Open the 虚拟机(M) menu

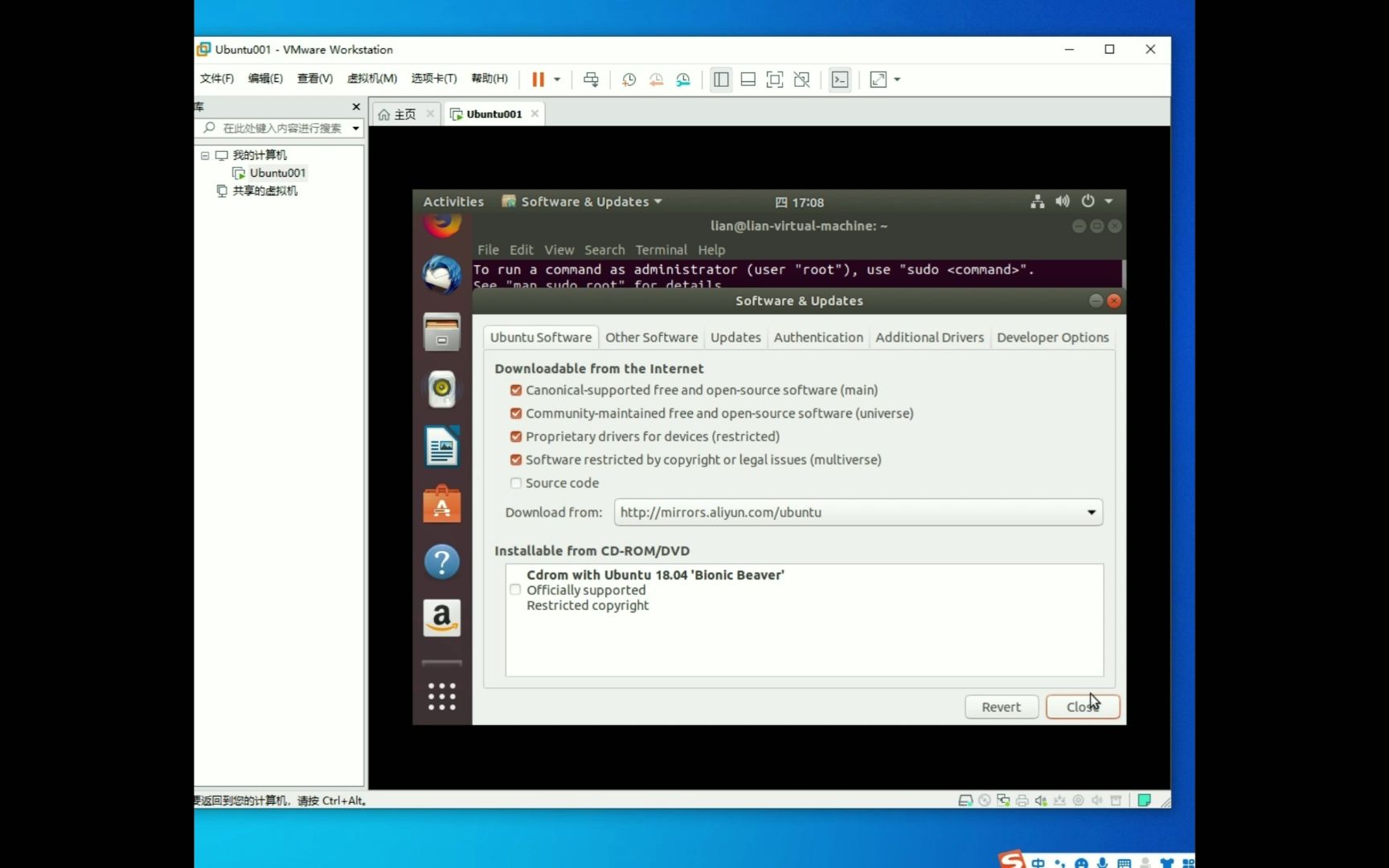pos(372,78)
